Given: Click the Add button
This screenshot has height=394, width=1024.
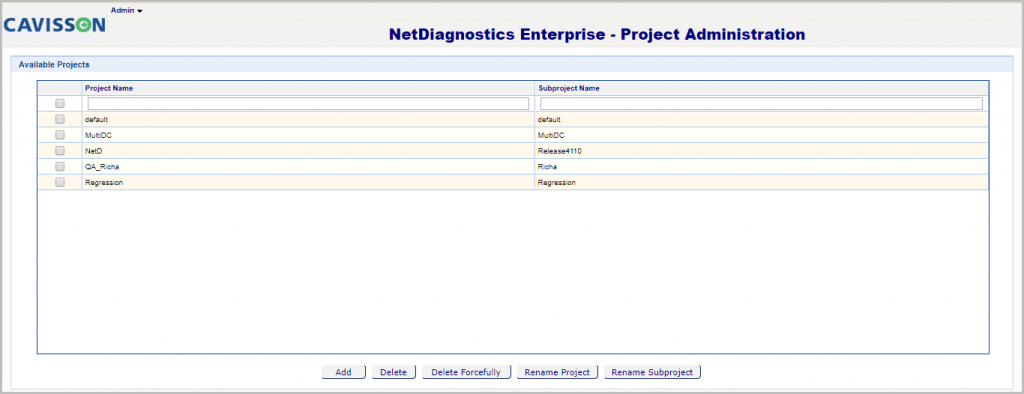Looking at the screenshot, I should [x=344, y=372].
